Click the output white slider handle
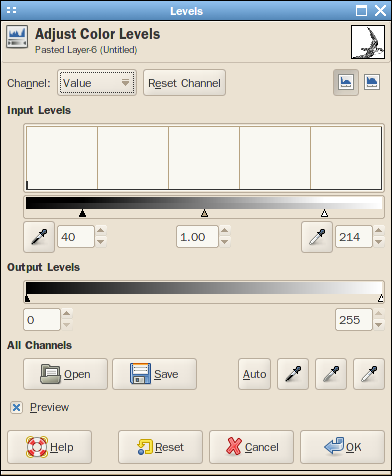Screen dimensions: 392x476 click(x=381, y=298)
